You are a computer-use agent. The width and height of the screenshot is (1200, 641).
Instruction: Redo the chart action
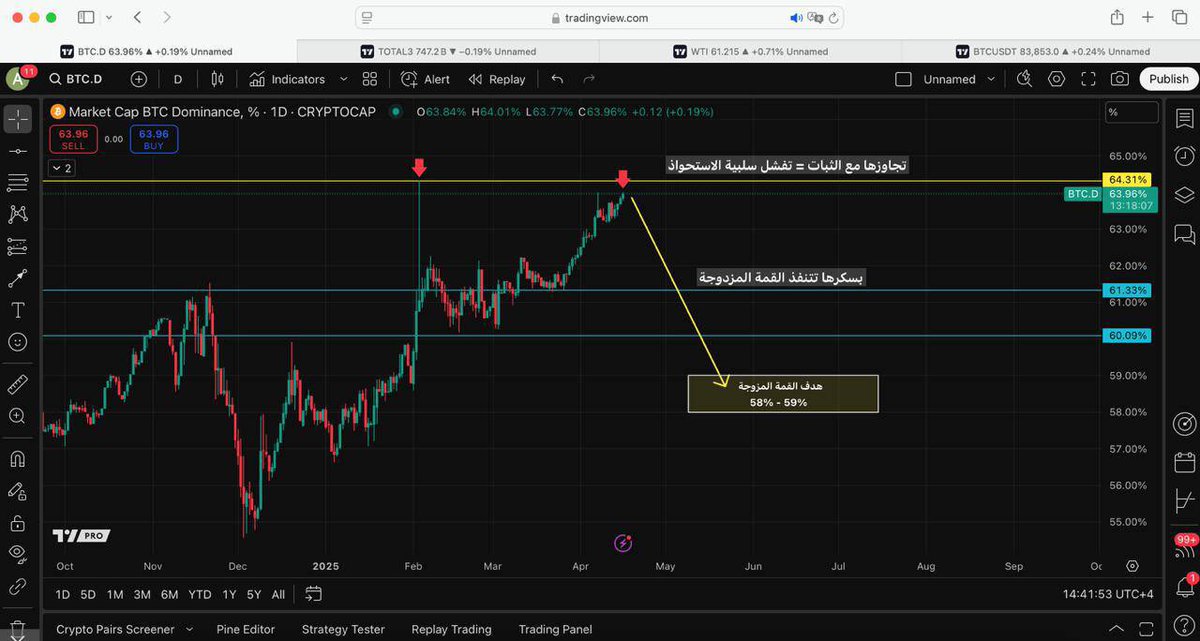589,79
